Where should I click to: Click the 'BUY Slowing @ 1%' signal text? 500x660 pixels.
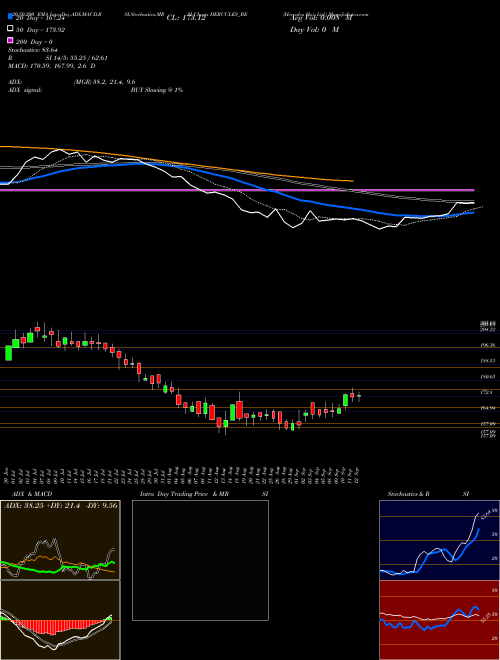click(x=157, y=90)
